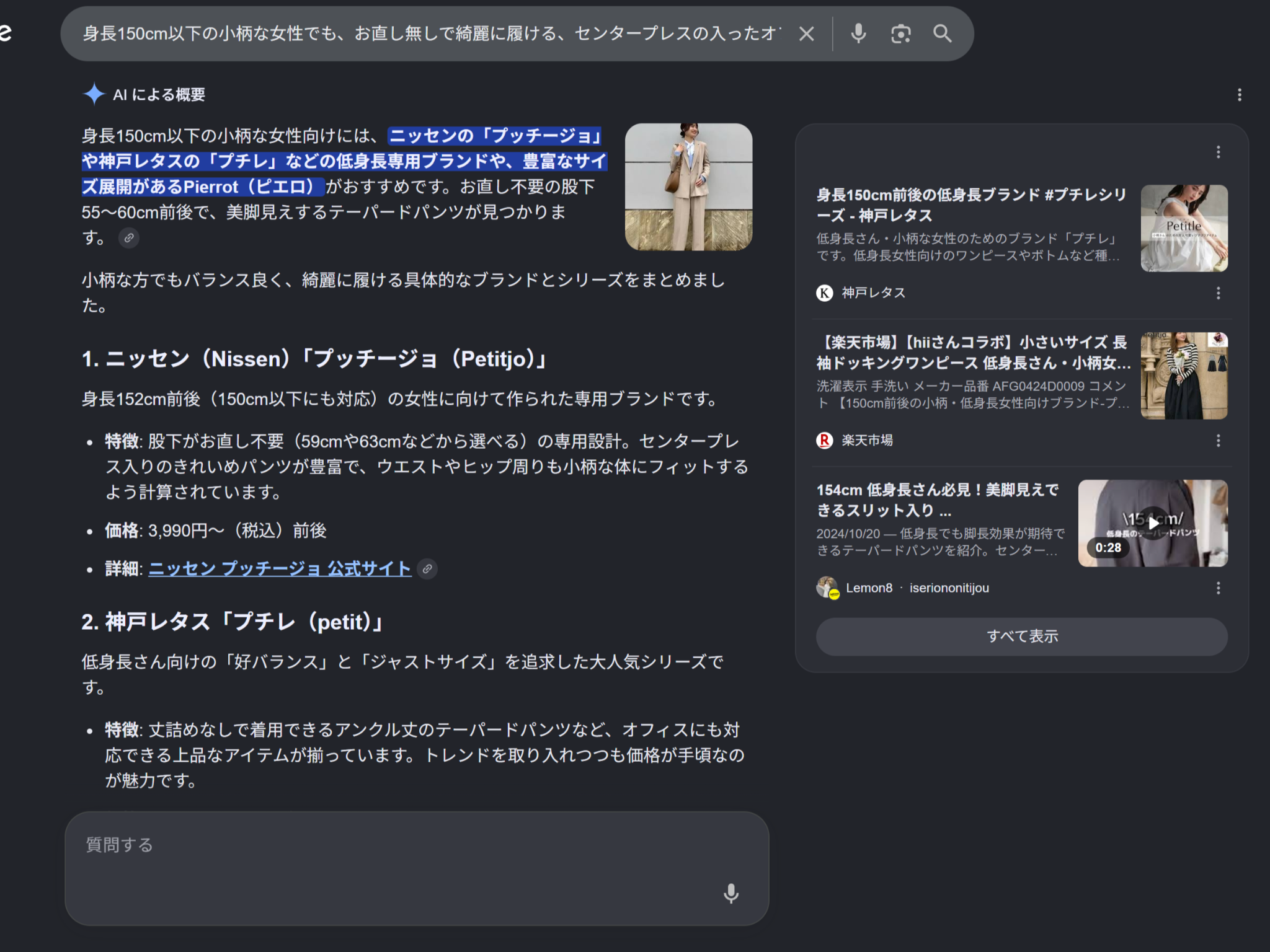Screen dimensions: 1270x952
Task: Open Petitle thumbnail of 神戸レタス result
Action: tap(1184, 228)
